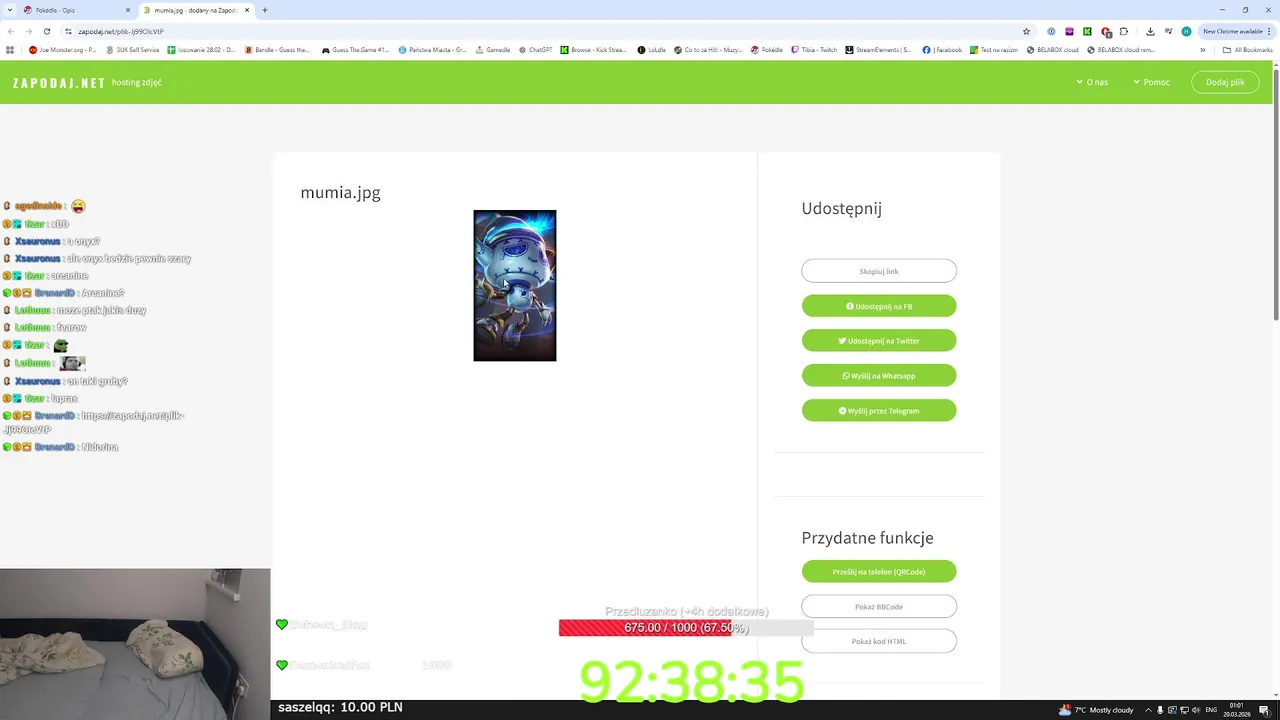This screenshot has height=720, width=1280.
Task: Open the New Chrome available menu
Action: [x=1236, y=31]
